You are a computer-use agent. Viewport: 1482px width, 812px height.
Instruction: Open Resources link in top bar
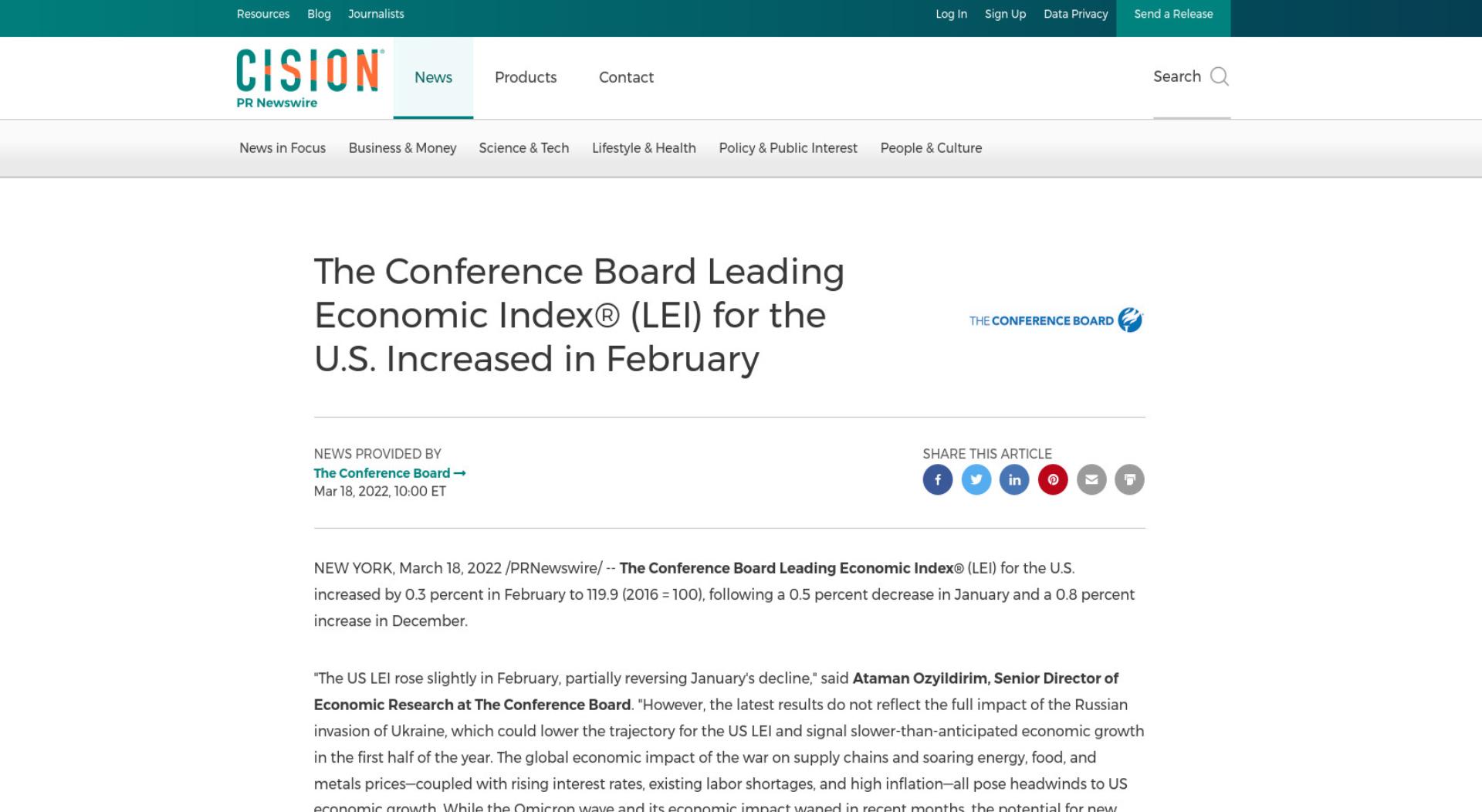tap(263, 14)
